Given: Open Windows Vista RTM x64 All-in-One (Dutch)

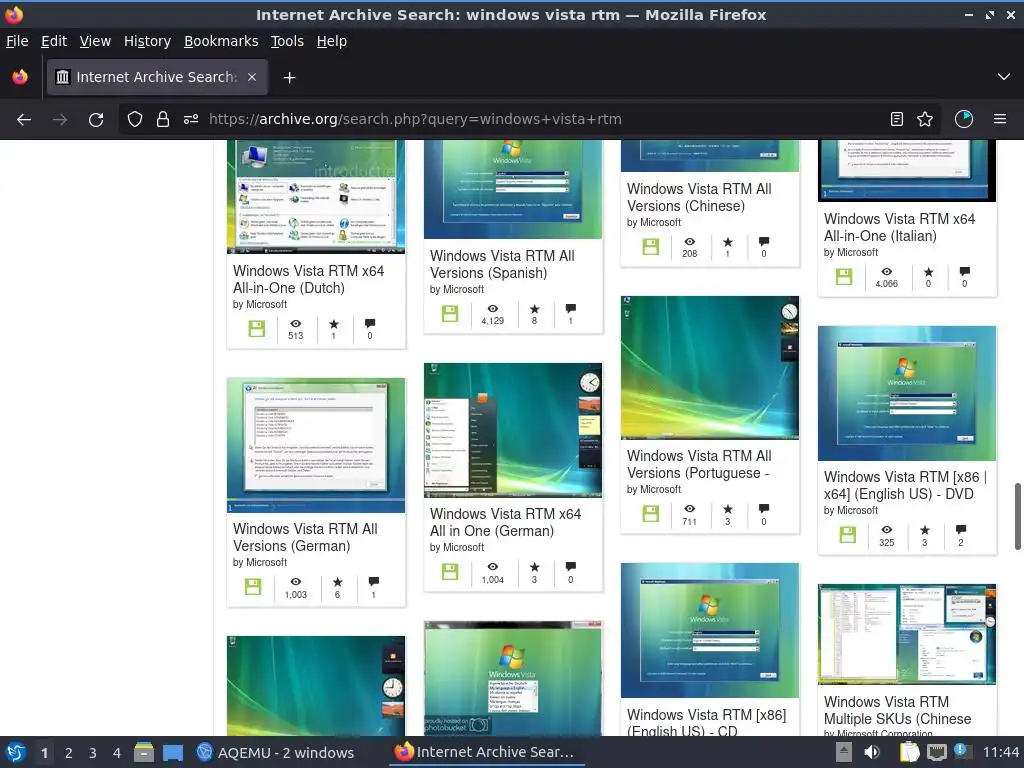Looking at the screenshot, I should tap(309, 280).
